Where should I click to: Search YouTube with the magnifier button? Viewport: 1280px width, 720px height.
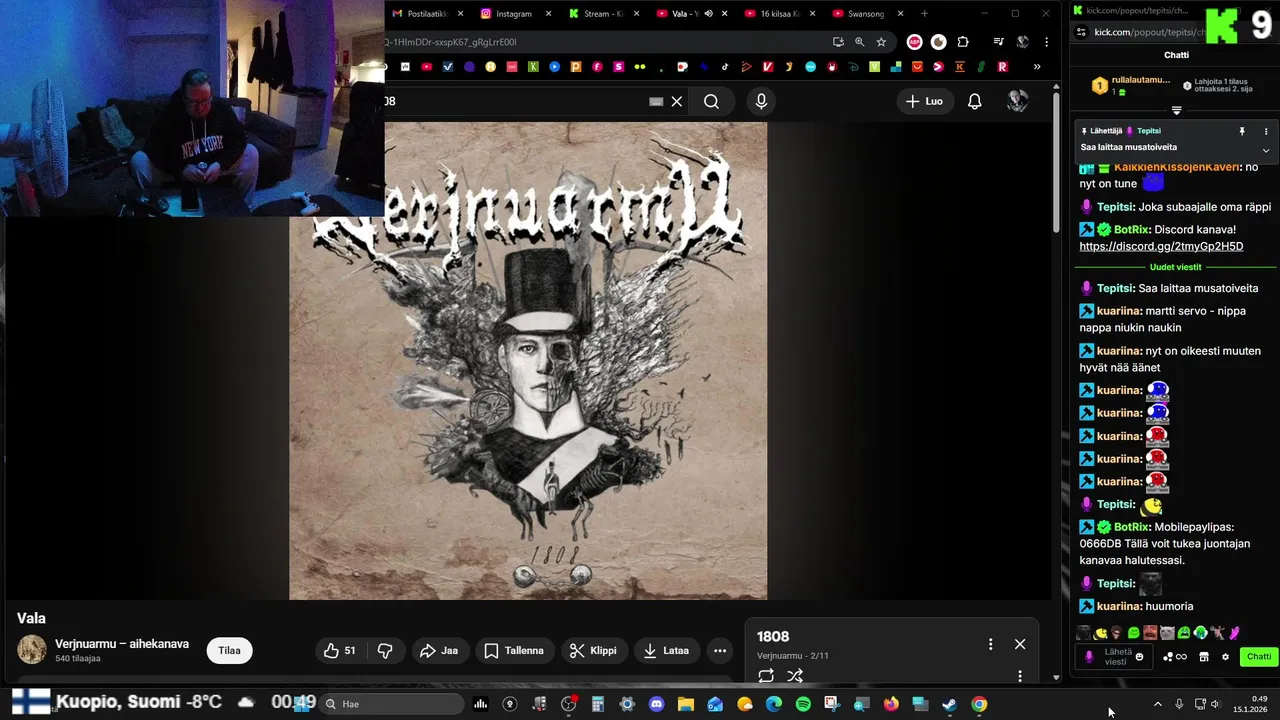click(711, 101)
